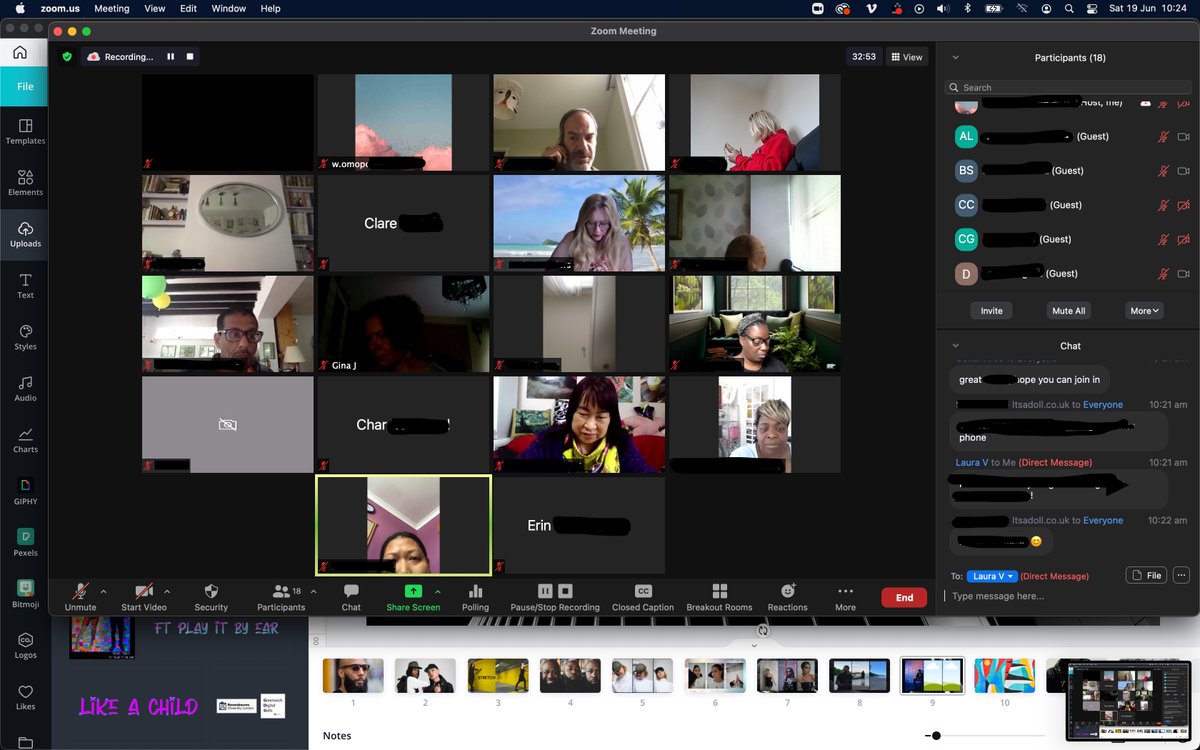Open Charts in the Canva sidebar
Image resolution: width=1200 pixels, height=750 pixels.
click(25, 440)
